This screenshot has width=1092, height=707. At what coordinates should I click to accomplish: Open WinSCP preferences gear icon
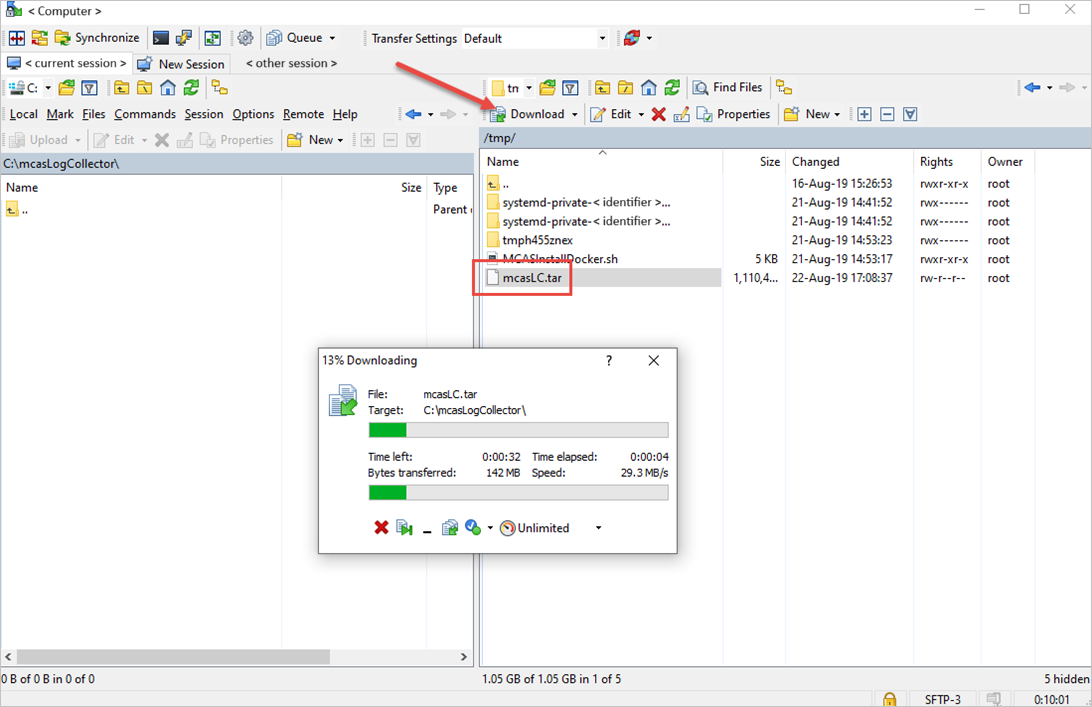pos(246,37)
